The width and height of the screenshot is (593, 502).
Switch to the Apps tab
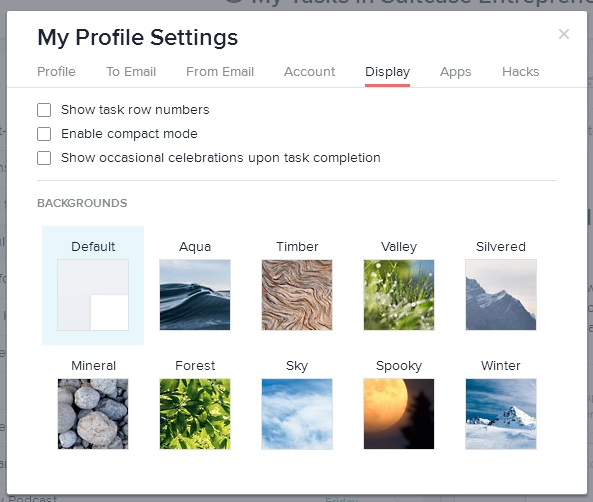coord(455,71)
